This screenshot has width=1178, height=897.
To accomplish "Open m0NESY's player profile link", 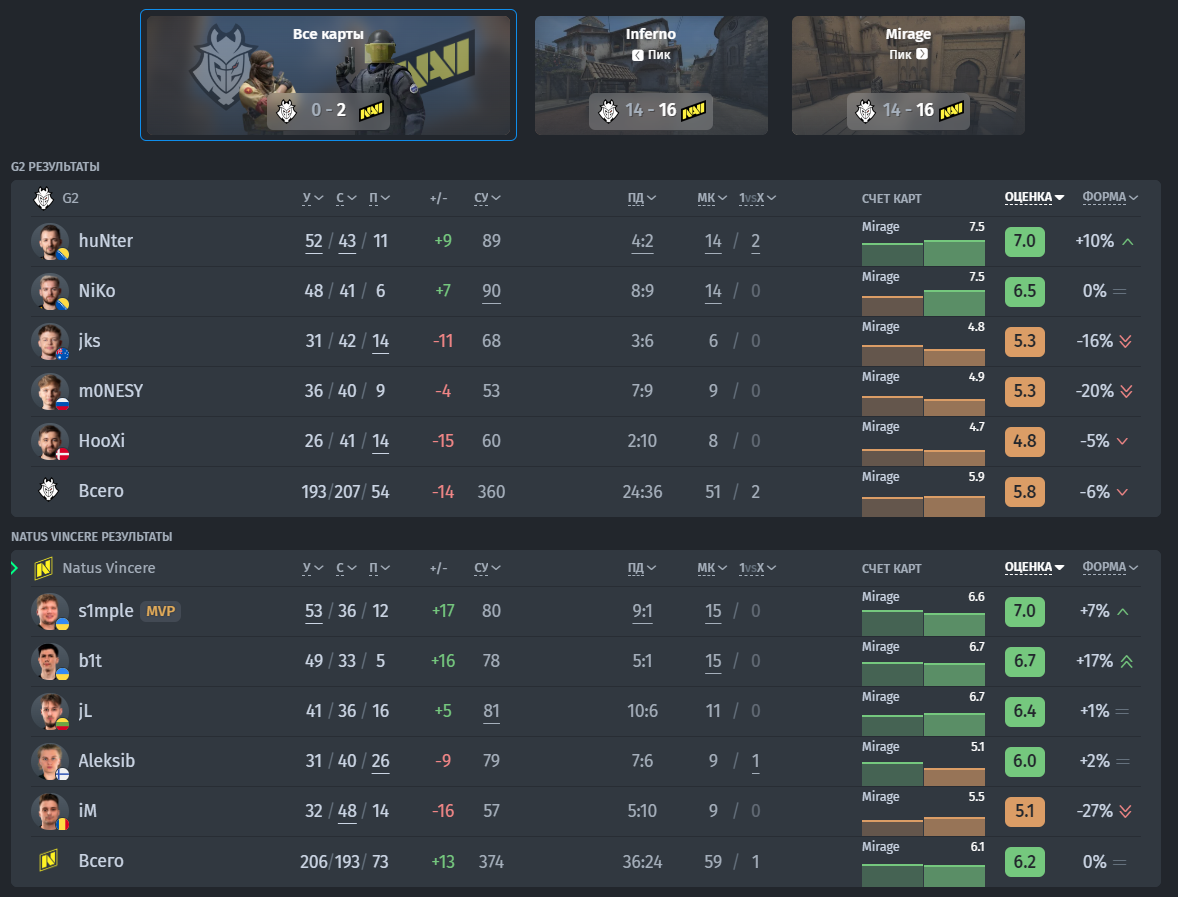I will (x=110, y=391).
